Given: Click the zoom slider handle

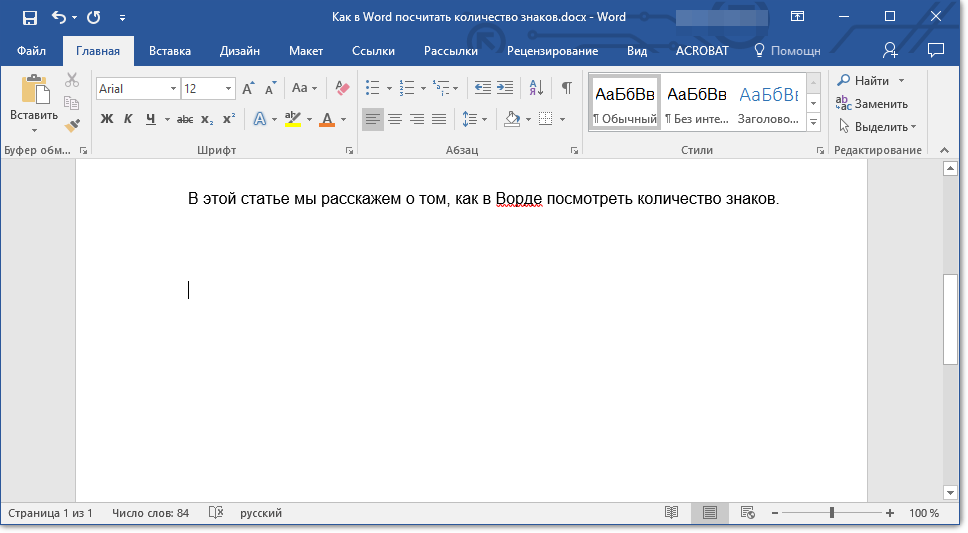Looking at the screenshot, I should pyautogui.click(x=832, y=513).
